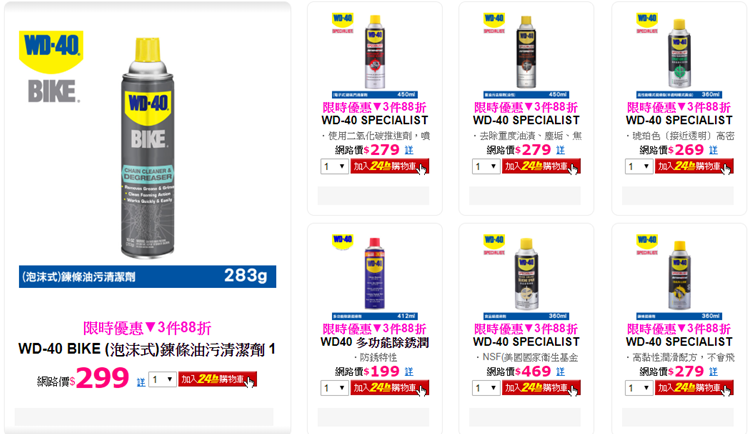
Task: Add the $199 WD40 product to 24h cart
Action: coord(389,388)
